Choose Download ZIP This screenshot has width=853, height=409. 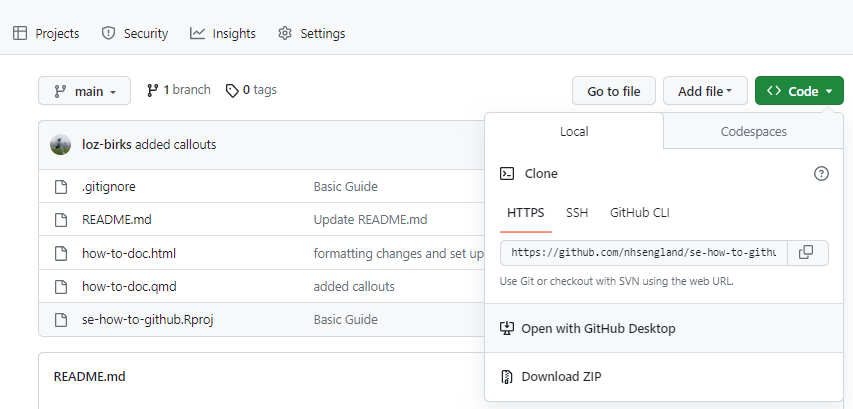[x=561, y=377]
